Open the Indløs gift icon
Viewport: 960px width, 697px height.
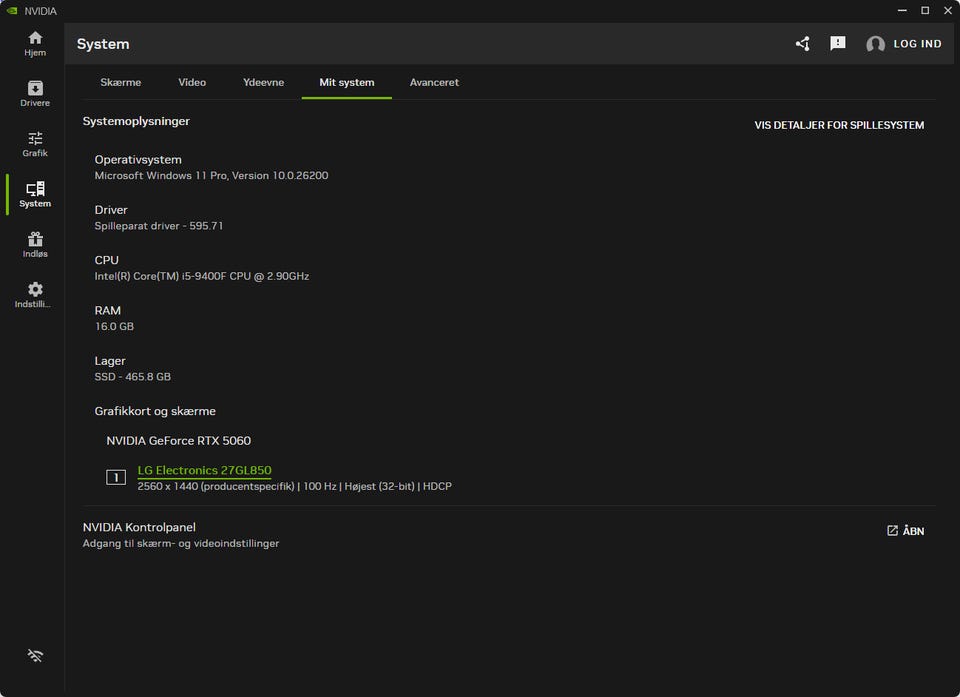(x=35, y=244)
